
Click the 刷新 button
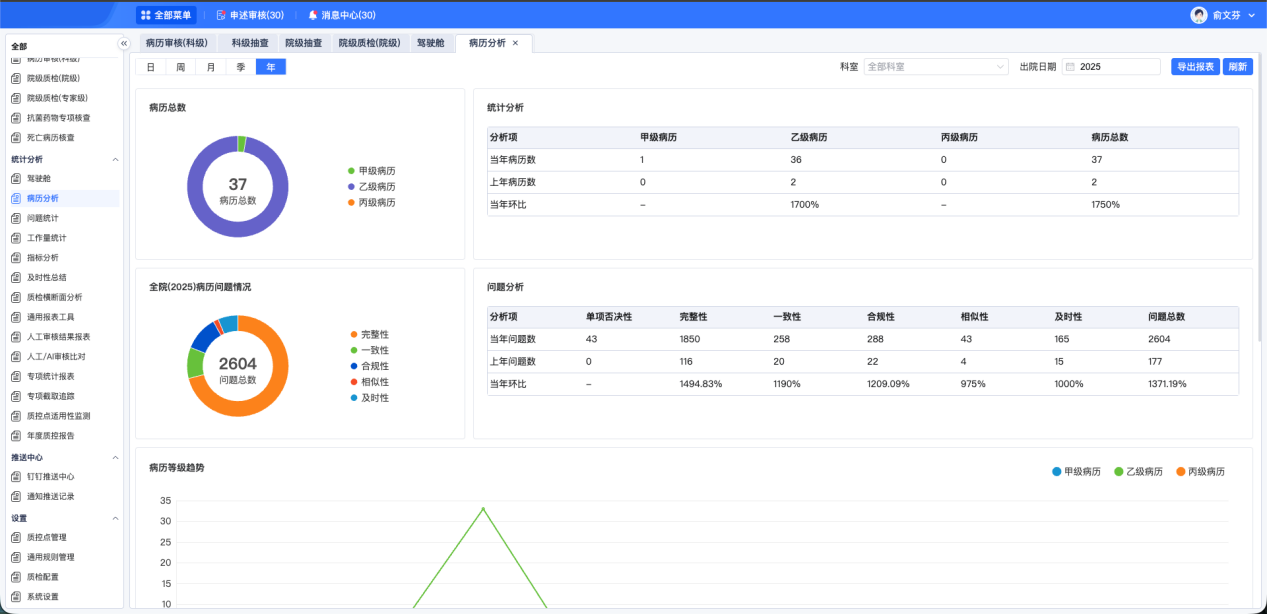point(1238,67)
